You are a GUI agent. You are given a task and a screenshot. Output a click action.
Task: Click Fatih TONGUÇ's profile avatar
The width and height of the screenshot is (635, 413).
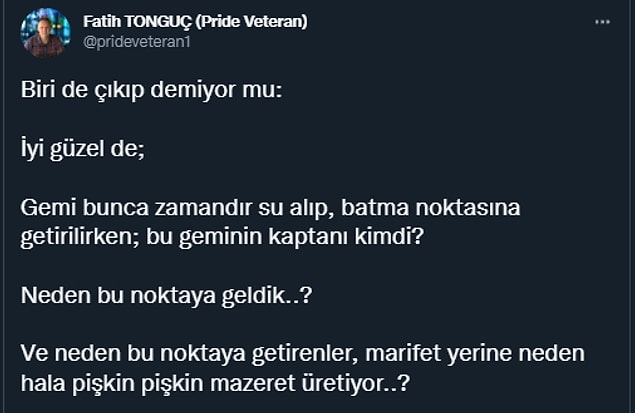point(46,32)
